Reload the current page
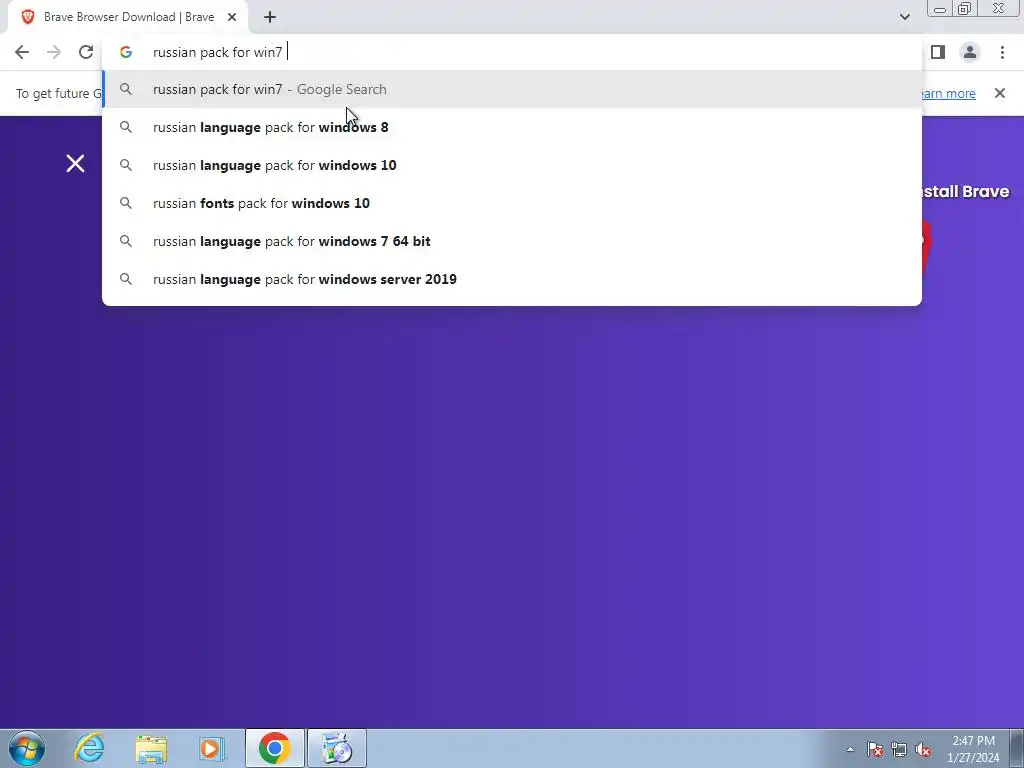The height and width of the screenshot is (768, 1024). point(86,52)
